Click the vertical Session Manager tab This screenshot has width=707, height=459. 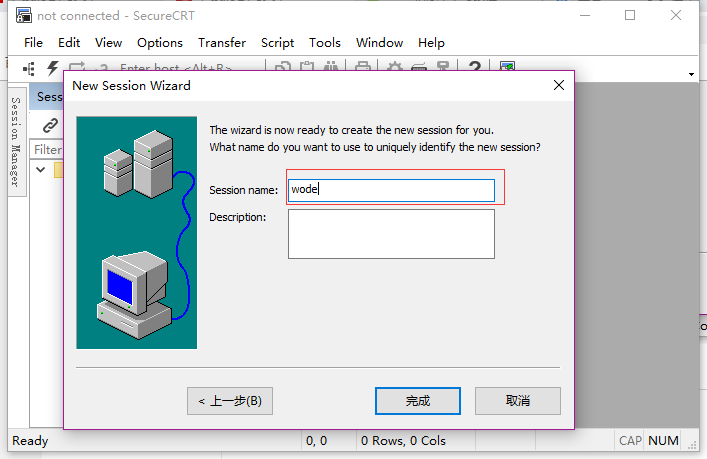click(17, 140)
